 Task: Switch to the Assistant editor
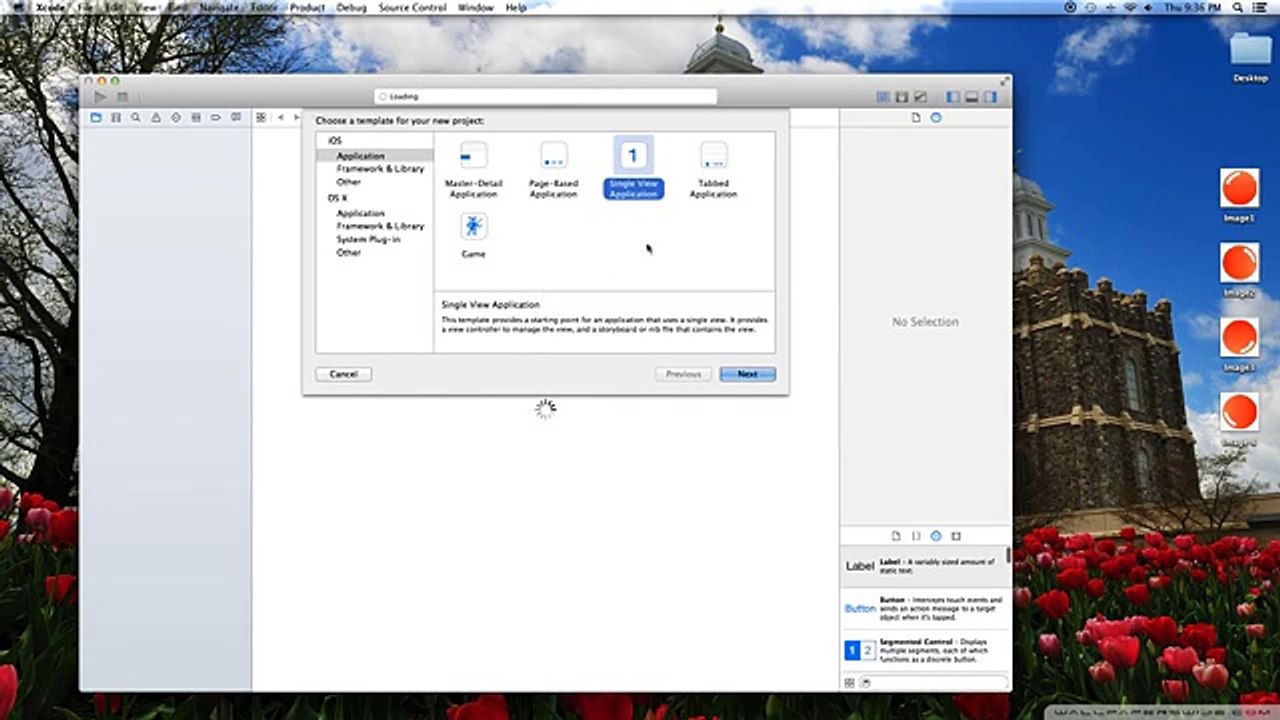tap(902, 97)
